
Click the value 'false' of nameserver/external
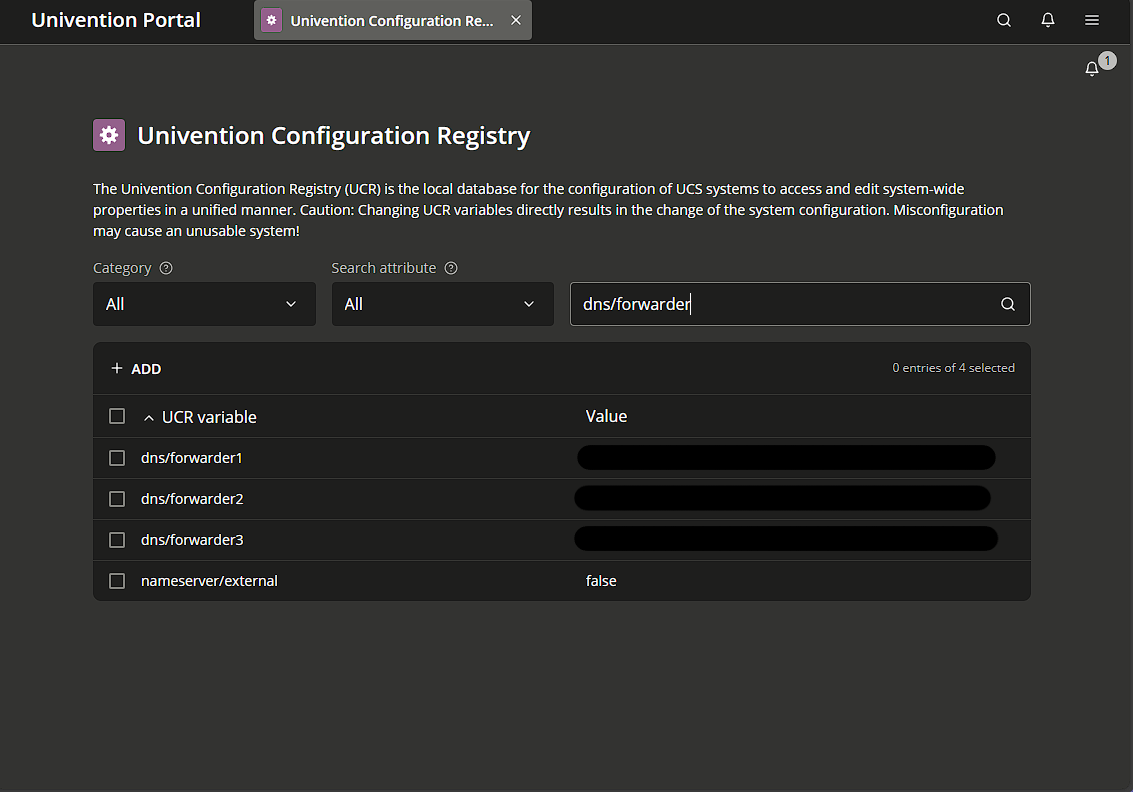coord(601,581)
